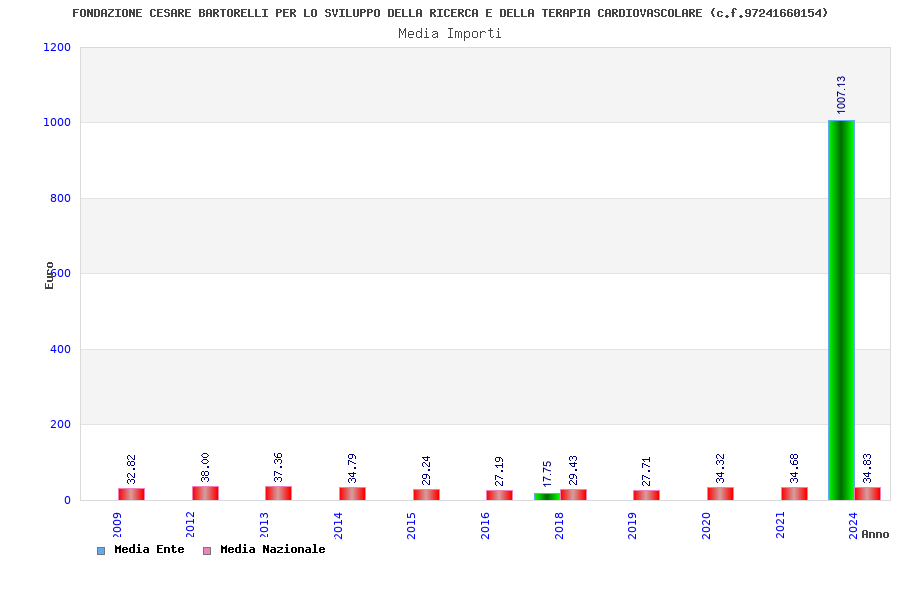Click the 1000 y-axis tick label
This screenshot has width=900, height=600.
tap(57, 122)
